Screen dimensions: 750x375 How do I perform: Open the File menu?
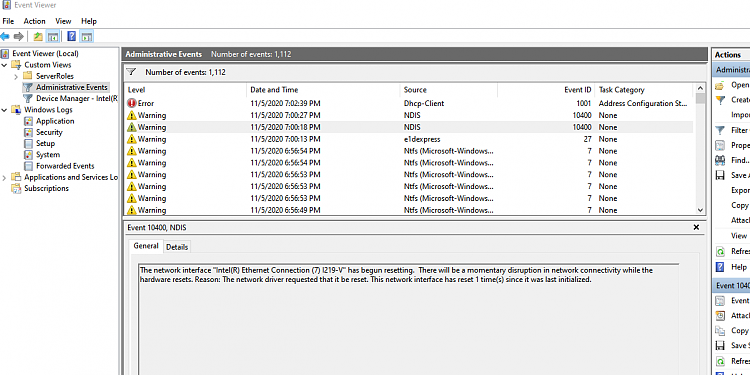click(8, 21)
